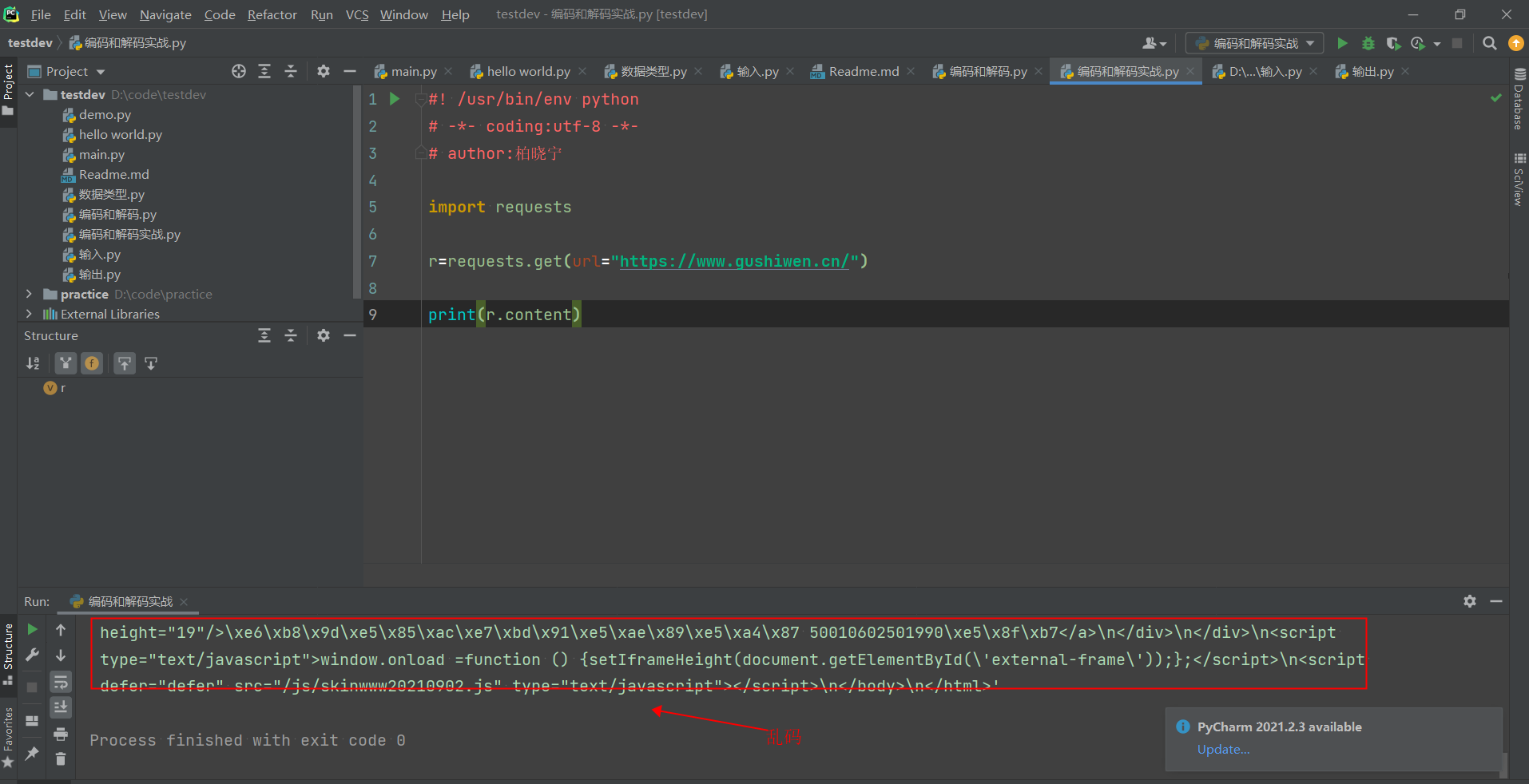Click the Stop process square in the top toolbar

coord(1457,43)
